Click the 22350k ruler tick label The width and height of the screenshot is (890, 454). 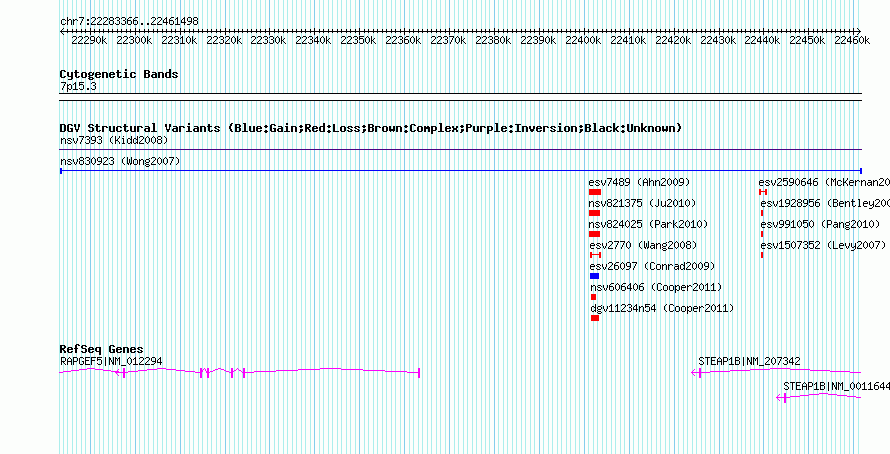pos(358,40)
